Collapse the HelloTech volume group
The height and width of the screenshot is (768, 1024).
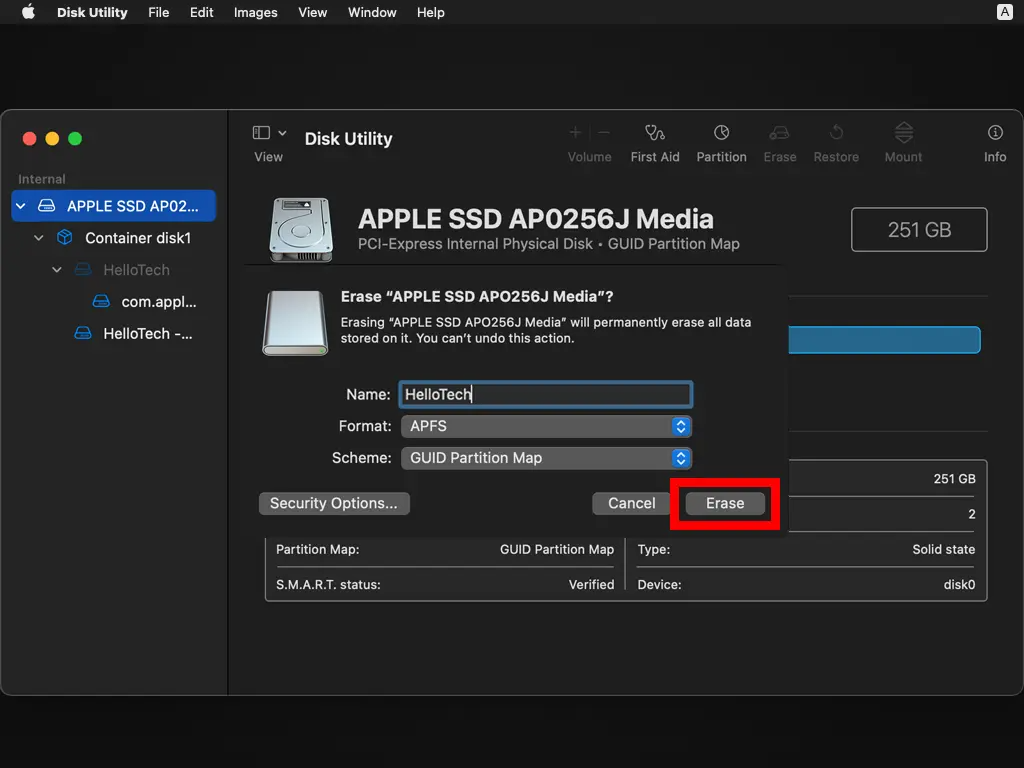pos(57,270)
